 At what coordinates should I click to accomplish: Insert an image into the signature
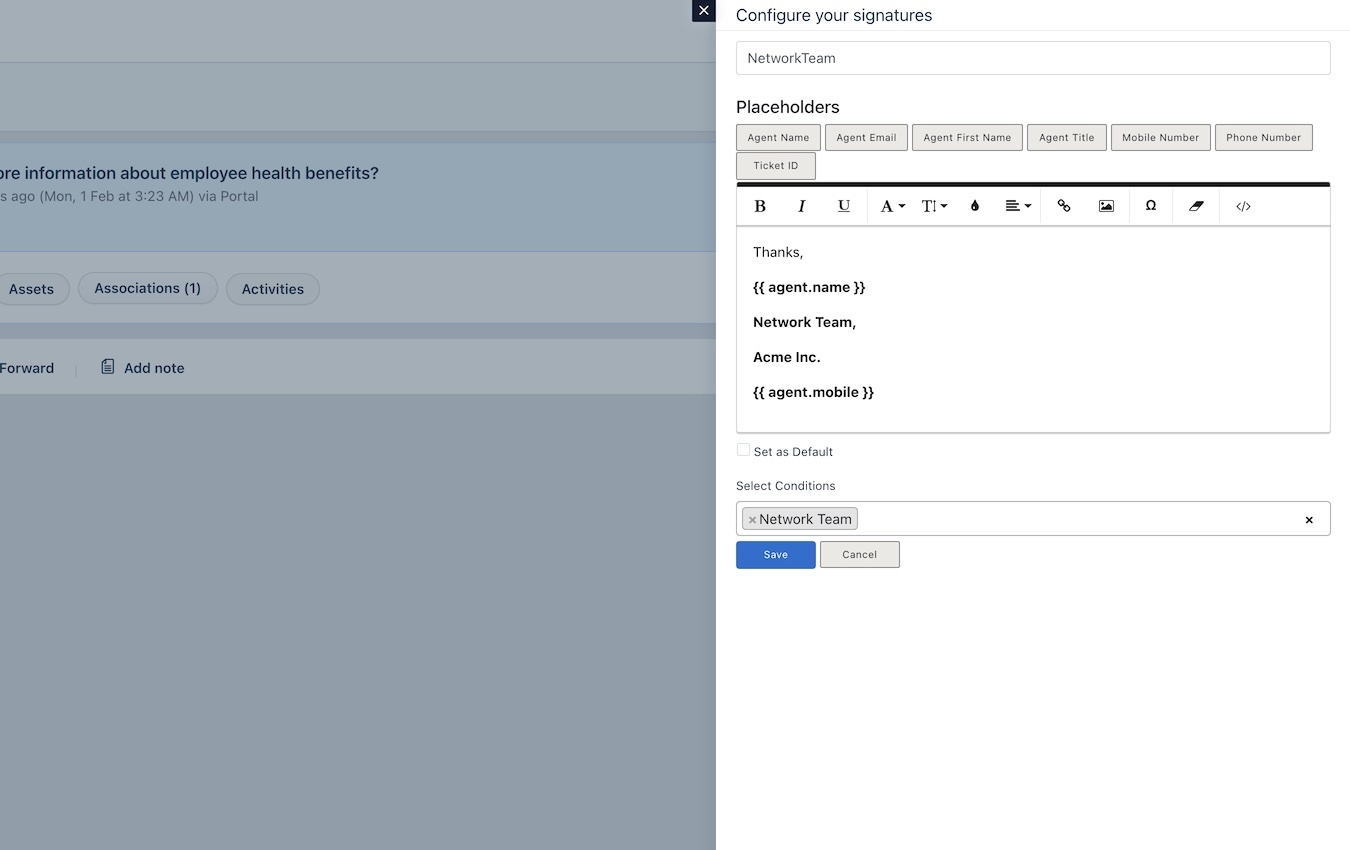(x=1105, y=206)
